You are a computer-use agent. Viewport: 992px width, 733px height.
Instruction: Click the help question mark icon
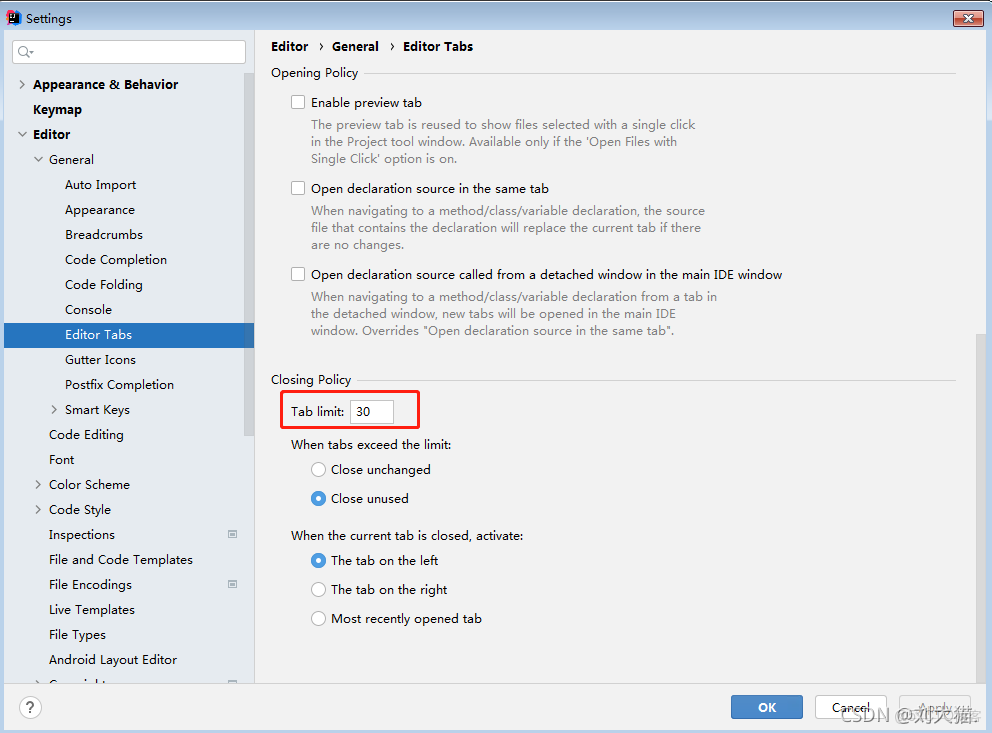point(31,708)
